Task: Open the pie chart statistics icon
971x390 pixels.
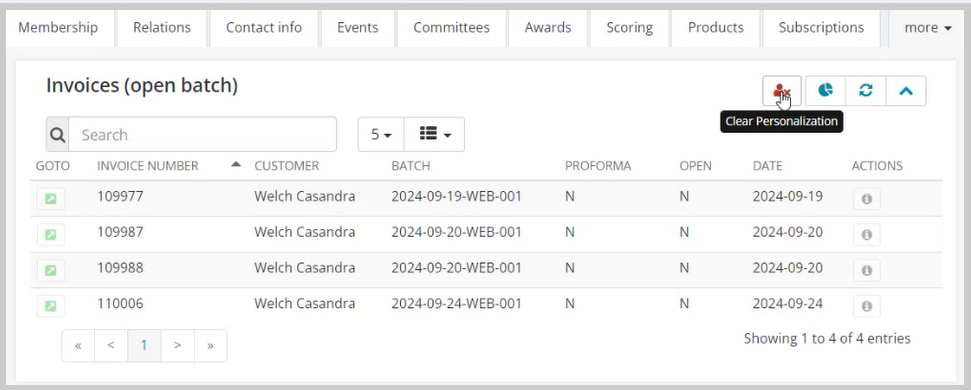Action: pos(825,91)
